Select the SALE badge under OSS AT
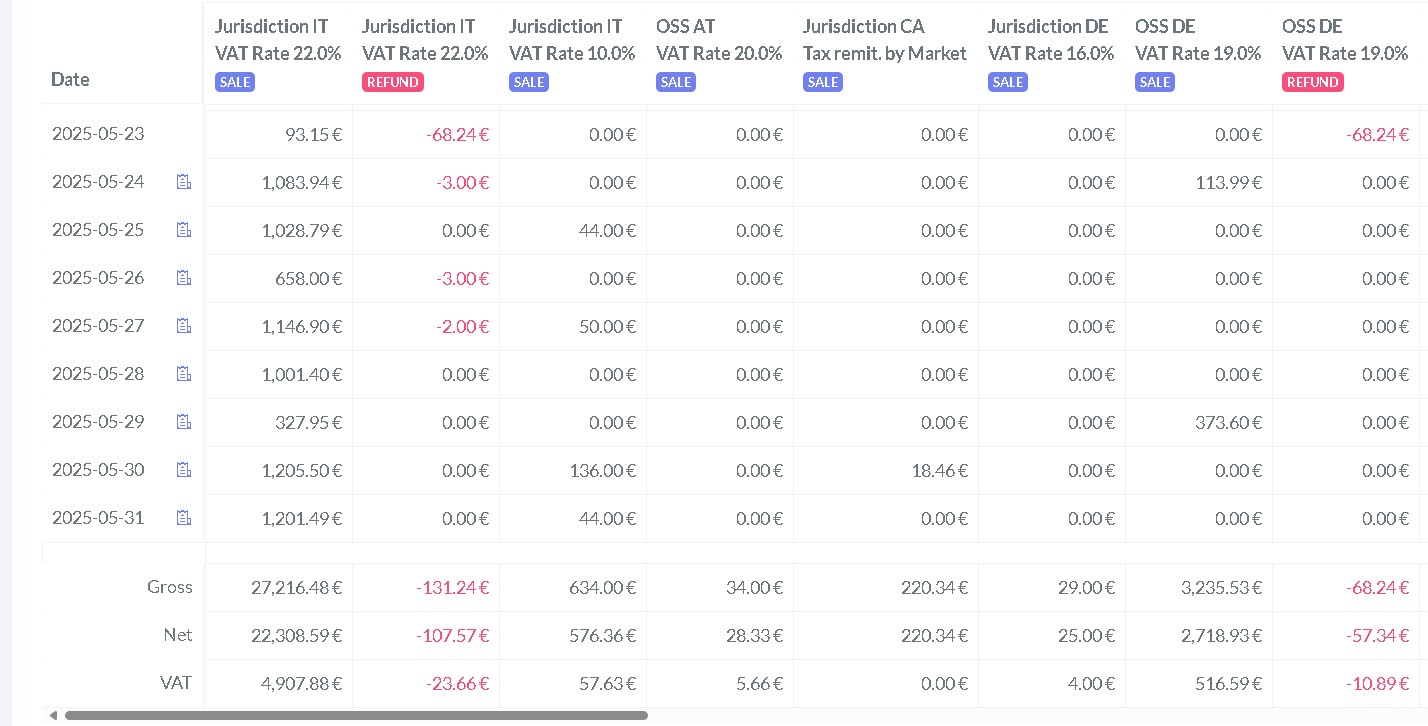 click(676, 82)
